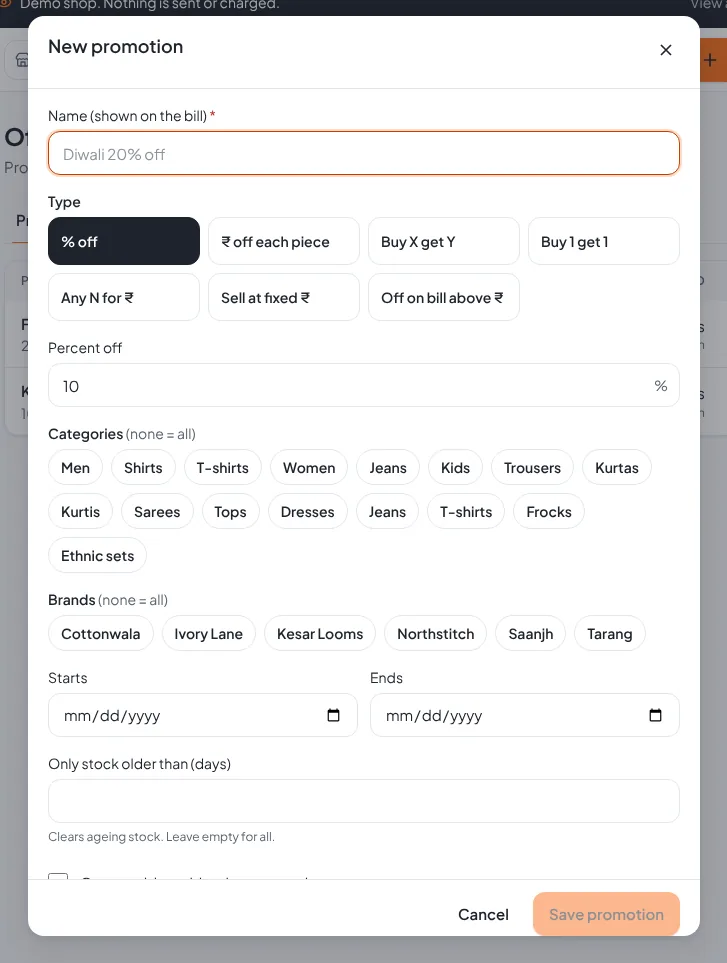Toggle the Dresses category chip

coord(308,512)
